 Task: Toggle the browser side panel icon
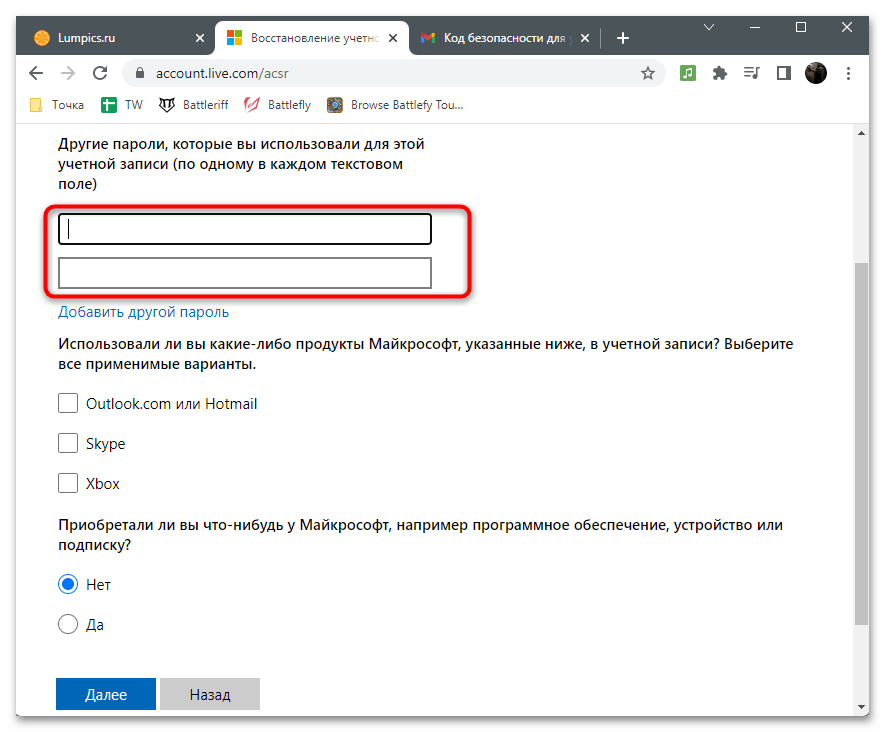coord(783,73)
